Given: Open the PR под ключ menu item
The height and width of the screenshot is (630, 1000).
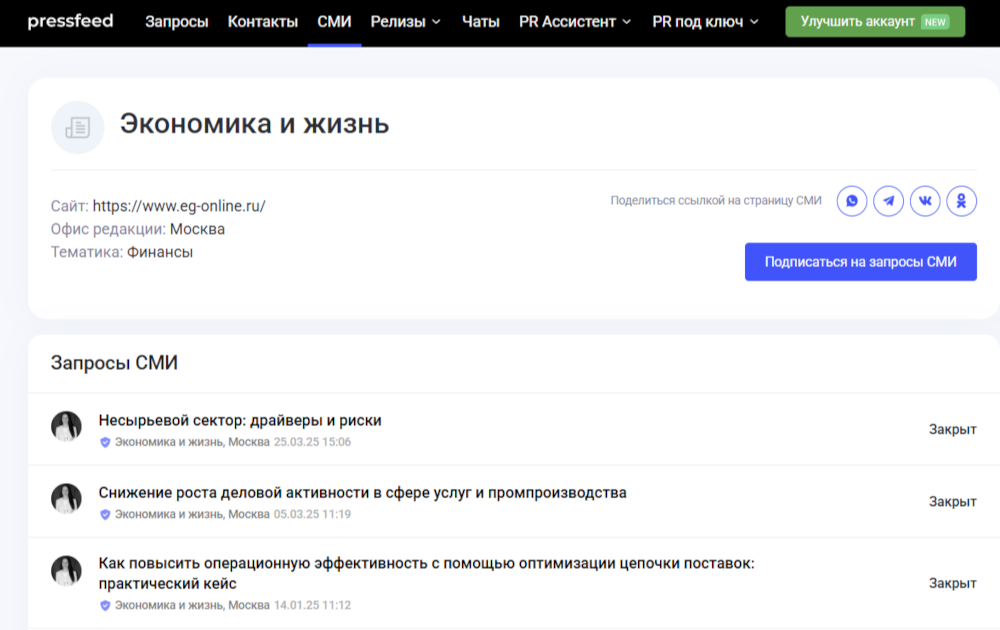Looking at the screenshot, I should tap(698, 22).
